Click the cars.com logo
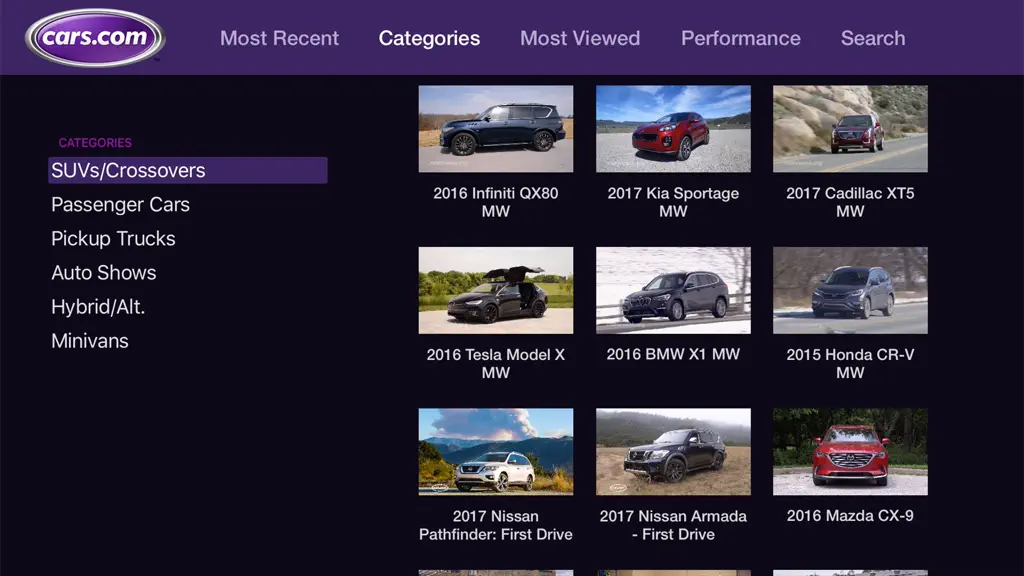The width and height of the screenshot is (1024, 576). click(95, 37)
